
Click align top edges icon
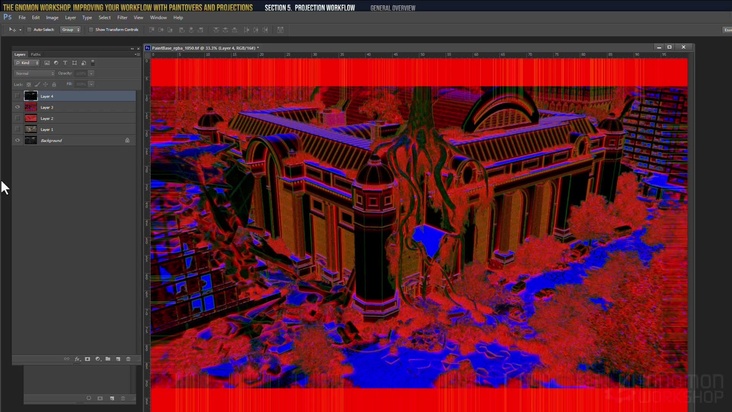click(x=152, y=29)
